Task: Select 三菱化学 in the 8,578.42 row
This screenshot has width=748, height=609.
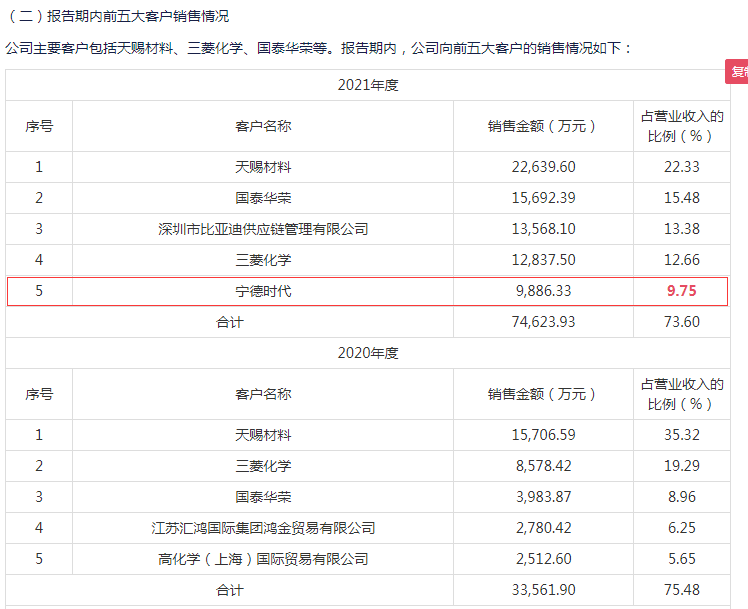Action: (x=263, y=466)
